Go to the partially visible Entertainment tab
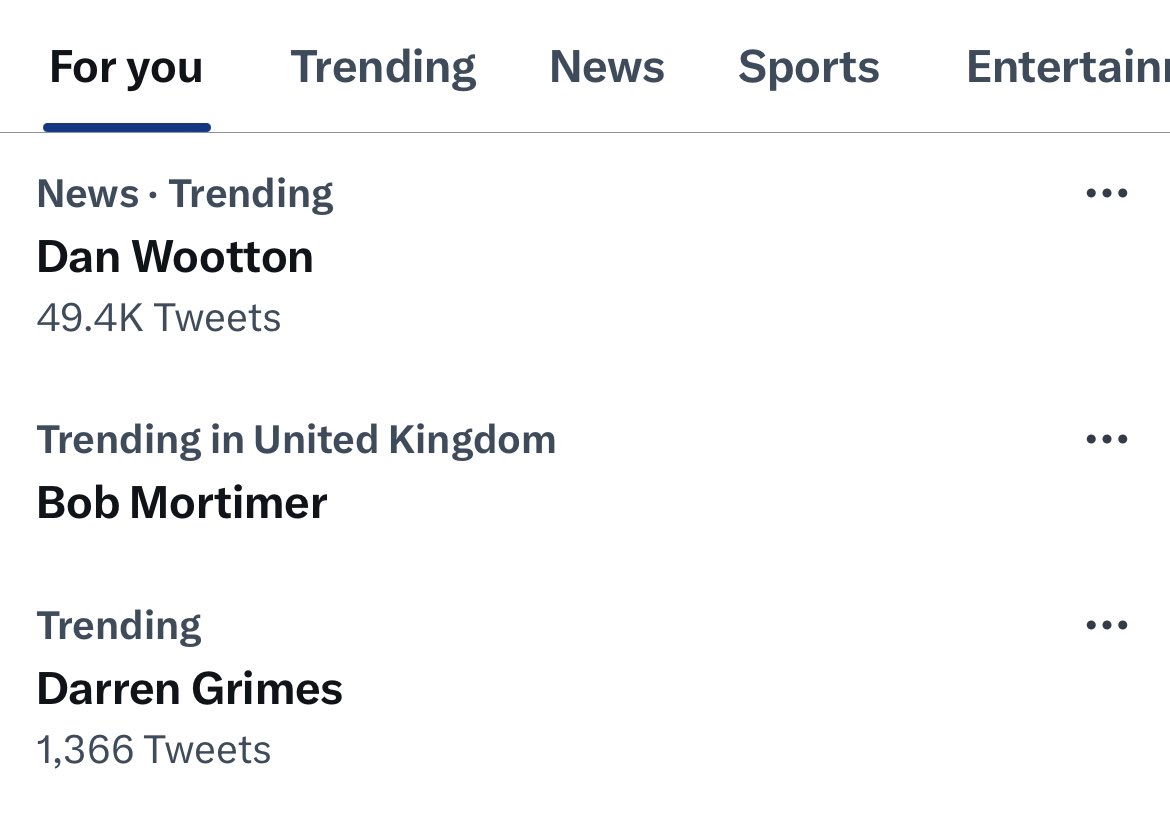 pyautogui.click(x=1066, y=68)
